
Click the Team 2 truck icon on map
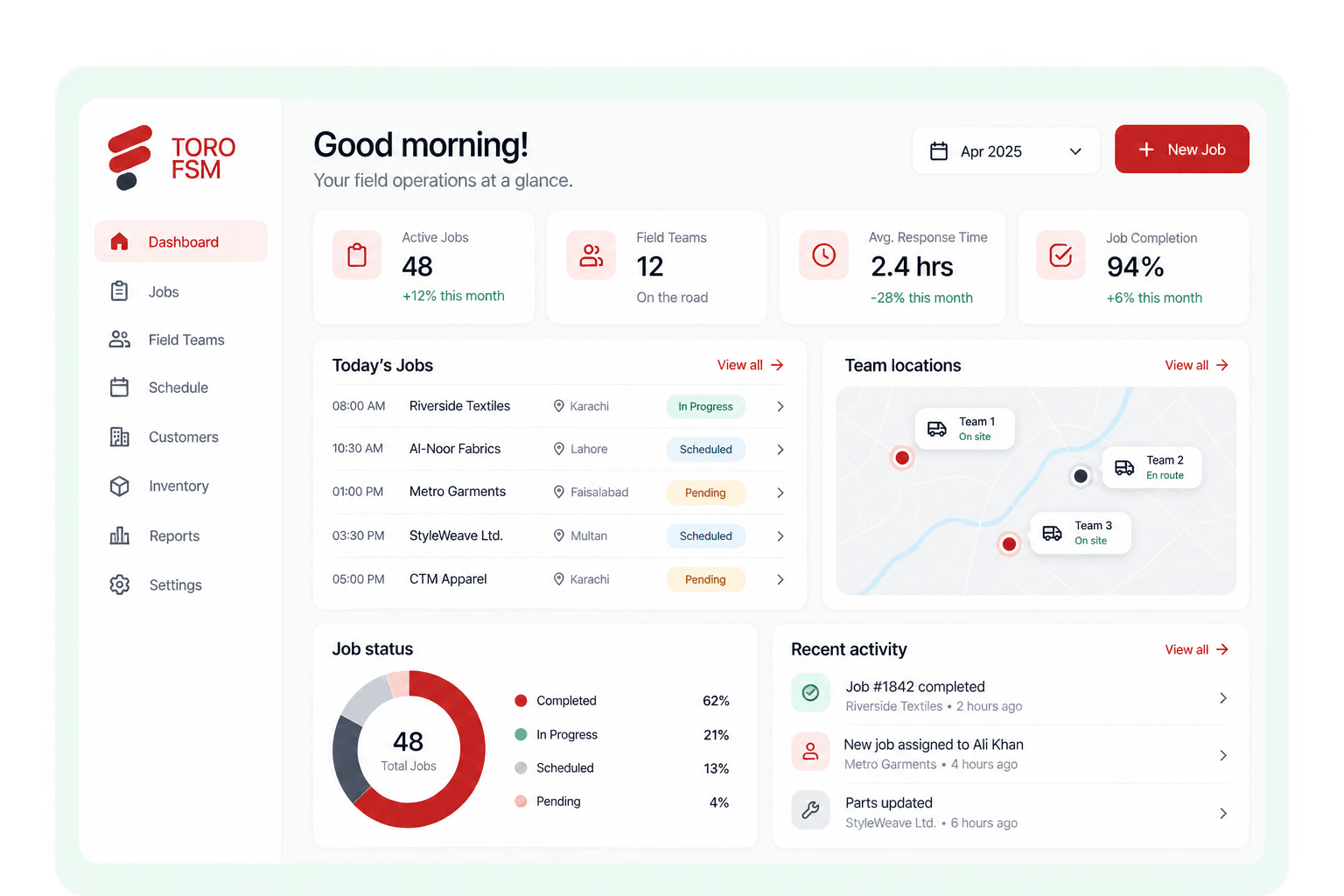click(1124, 468)
